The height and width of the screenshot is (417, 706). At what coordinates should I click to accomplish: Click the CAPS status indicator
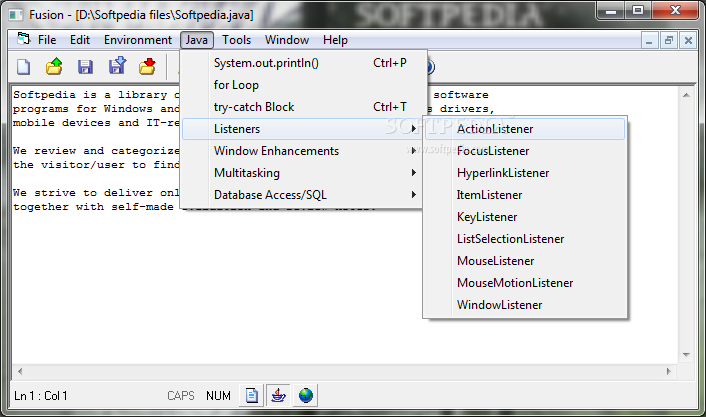tap(181, 396)
